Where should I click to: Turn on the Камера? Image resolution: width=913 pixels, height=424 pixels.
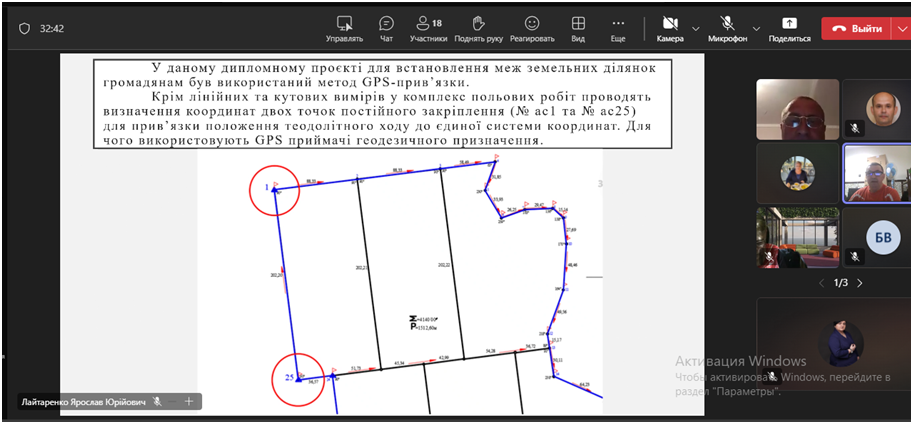669,28
